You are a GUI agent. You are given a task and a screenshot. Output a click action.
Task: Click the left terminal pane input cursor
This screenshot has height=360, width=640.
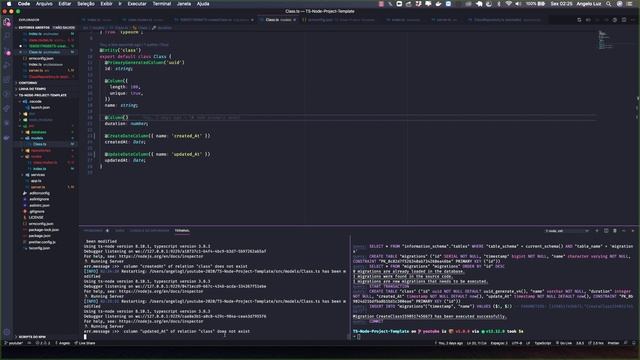click(x=85, y=337)
